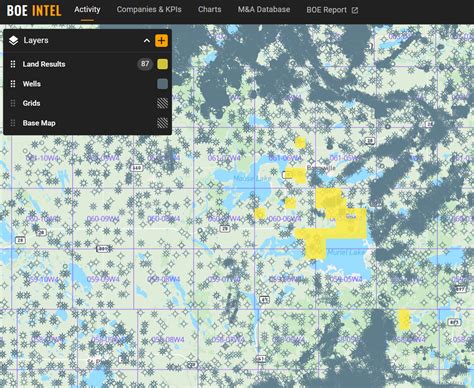The width and height of the screenshot is (474, 388).
Task: Switch to the Charts tab
Action: 209,10
